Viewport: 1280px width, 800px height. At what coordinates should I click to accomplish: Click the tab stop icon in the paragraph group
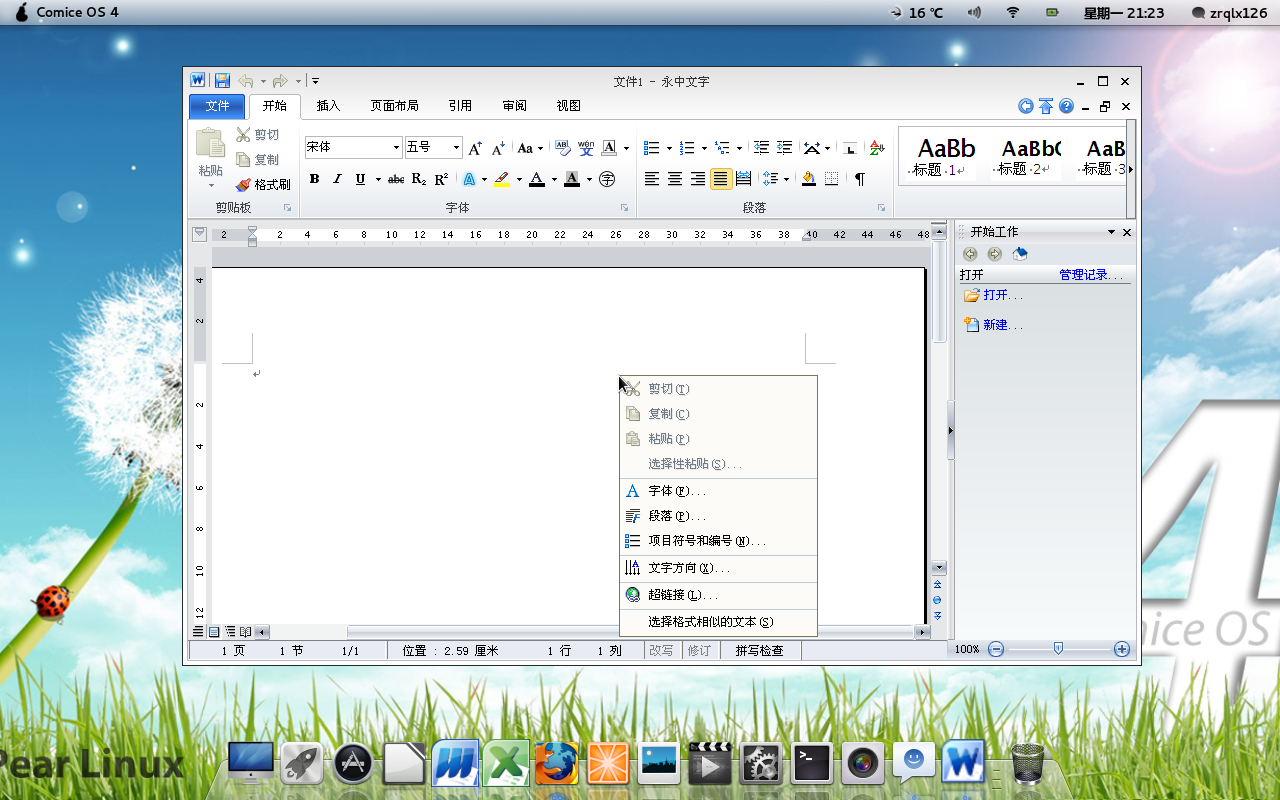[x=850, y=148]
